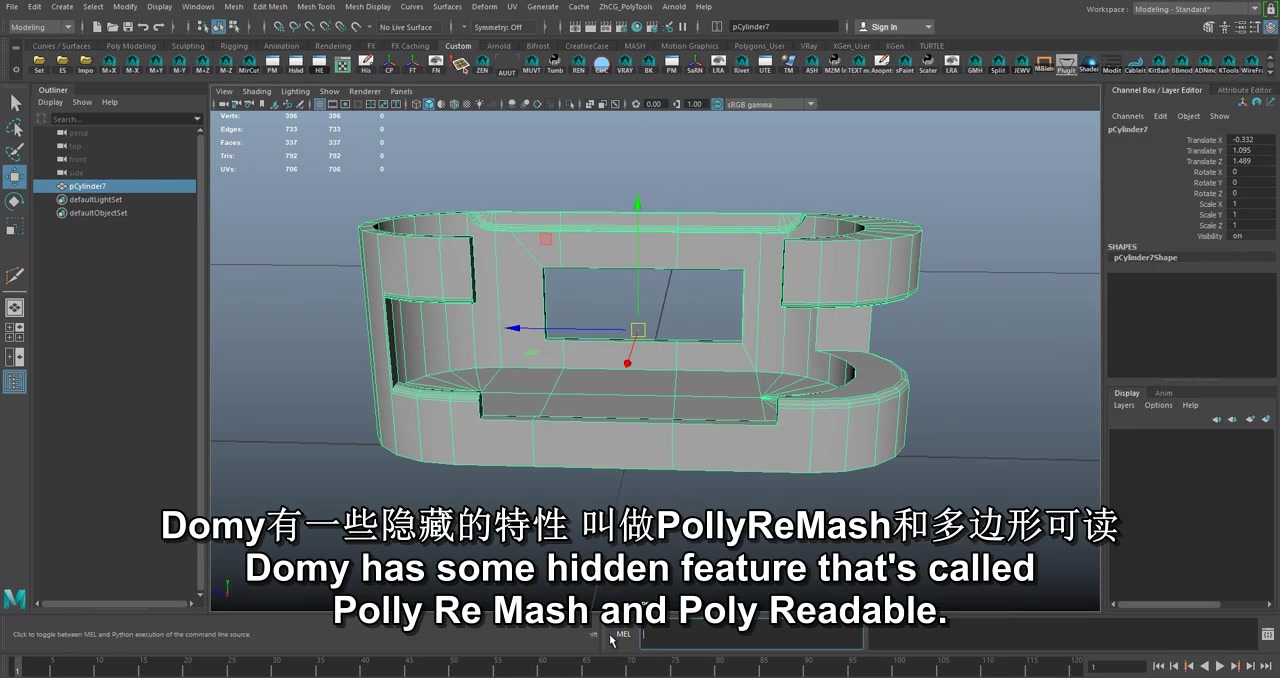The image size is (1280, 678).
Task: Open the Mesh Tools menu
Action: point(316,7)
